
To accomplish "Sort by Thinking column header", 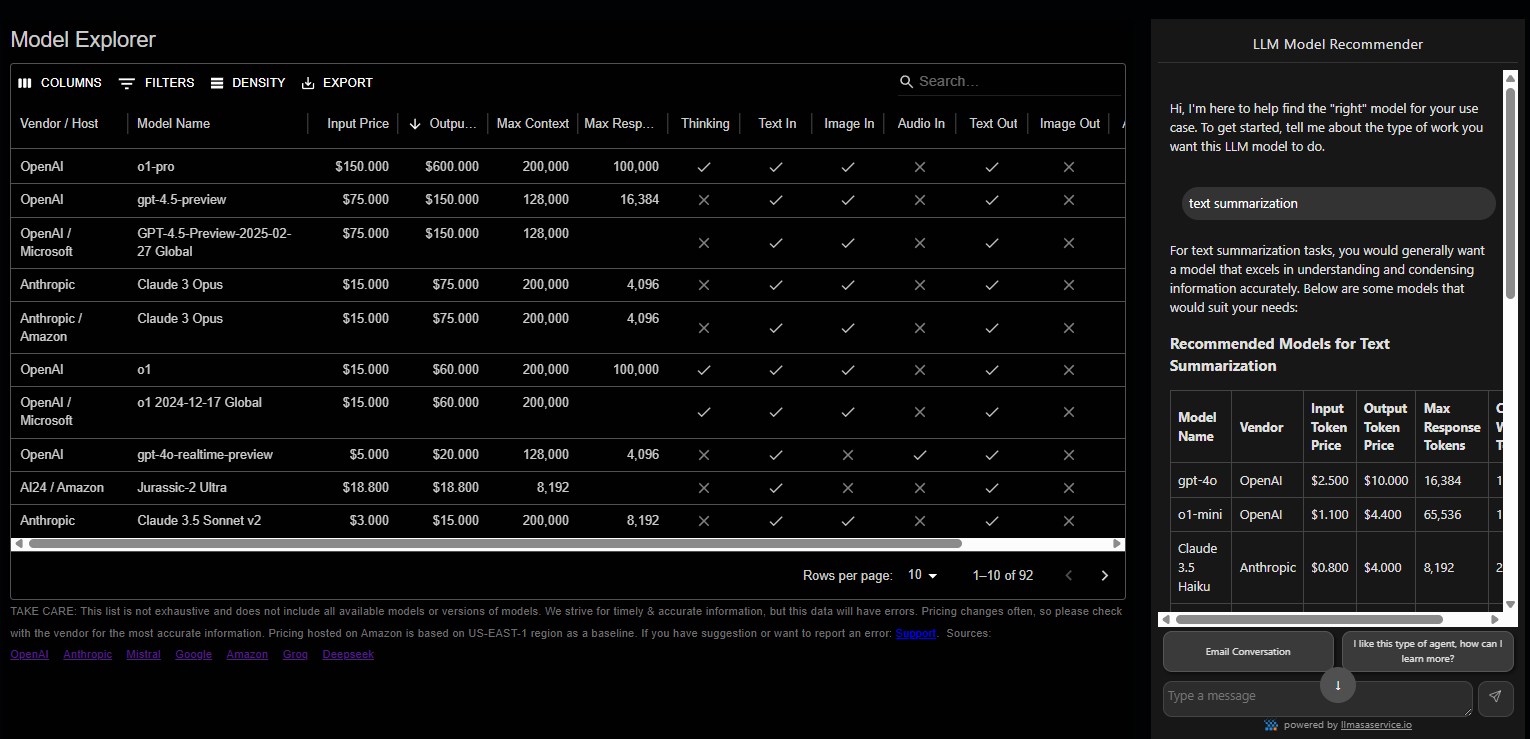I will (x=705, y=123).
